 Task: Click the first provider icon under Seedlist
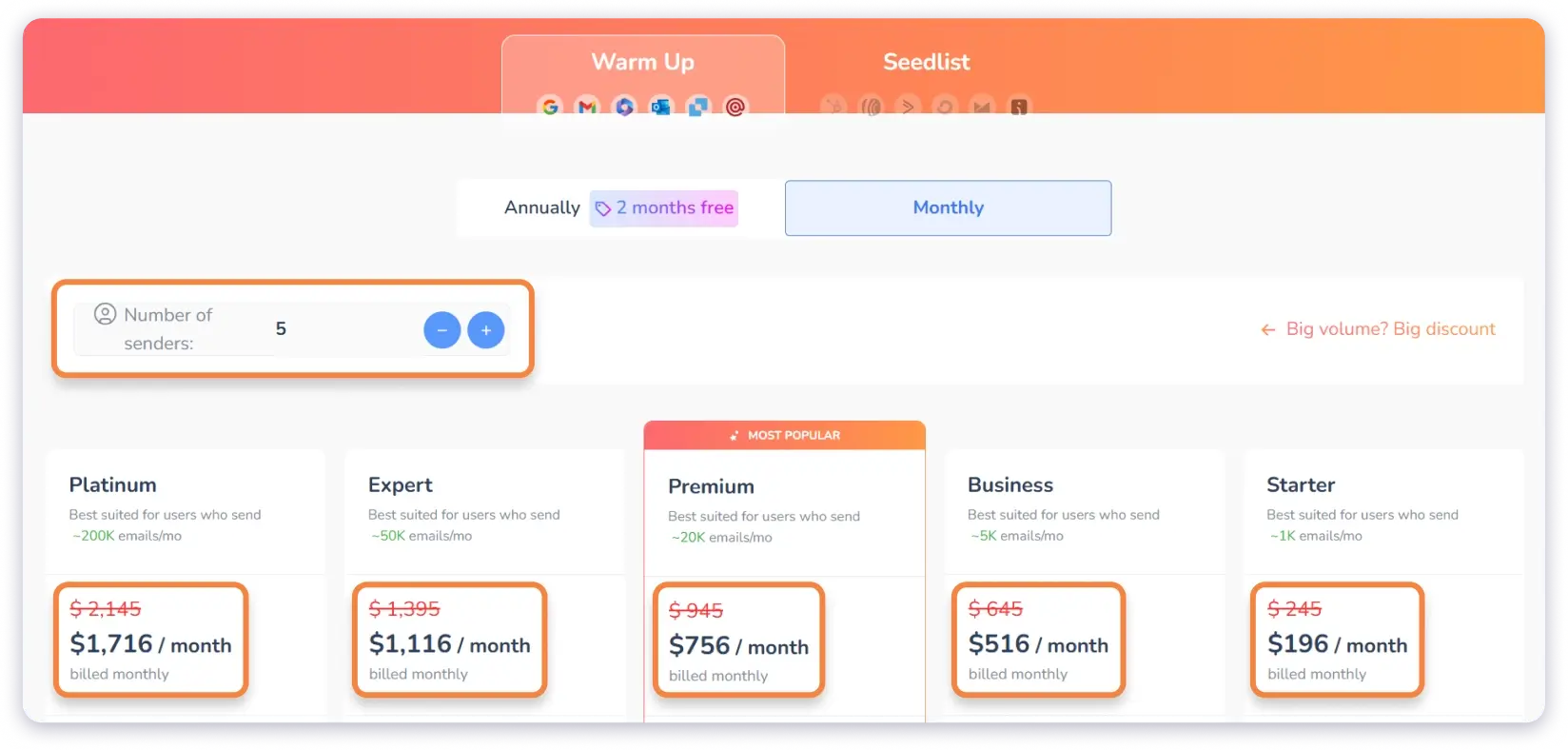[835, 107]
